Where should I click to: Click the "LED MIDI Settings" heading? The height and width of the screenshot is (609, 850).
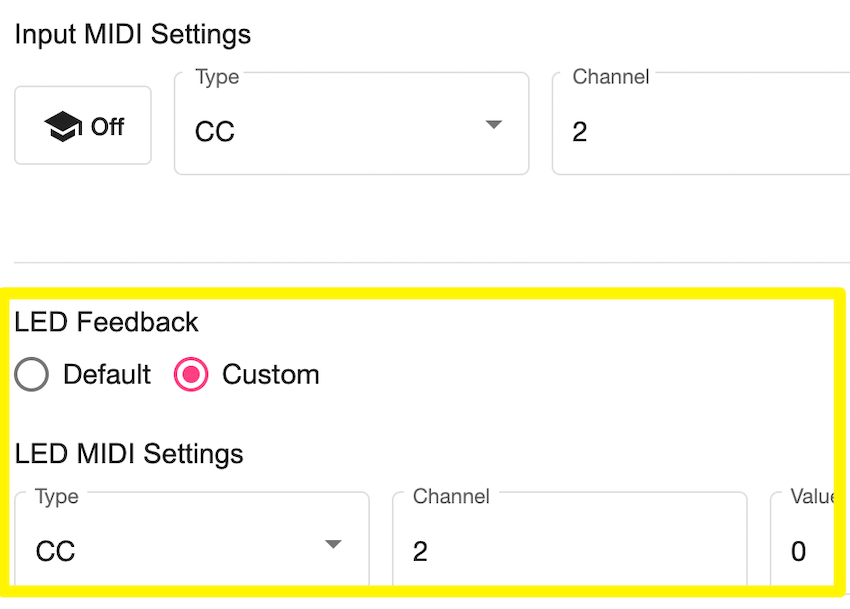129,454
